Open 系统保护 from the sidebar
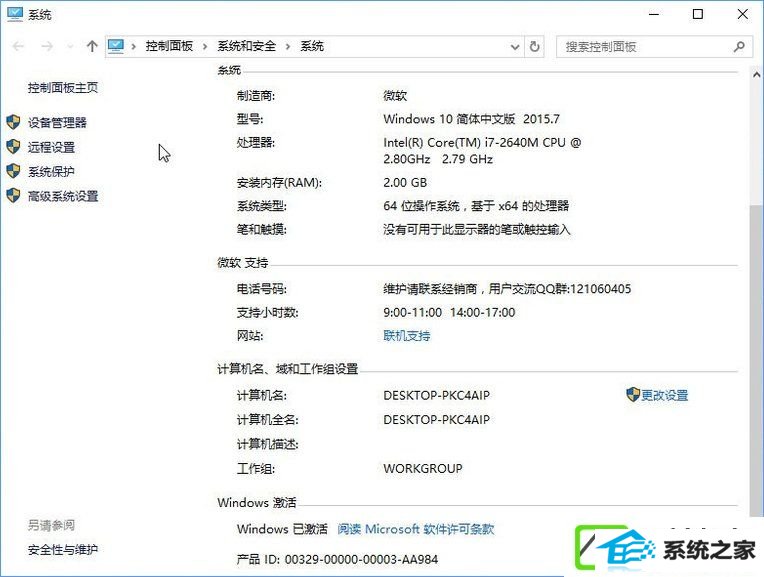764x577 pixels. click(x=51, y=172)
